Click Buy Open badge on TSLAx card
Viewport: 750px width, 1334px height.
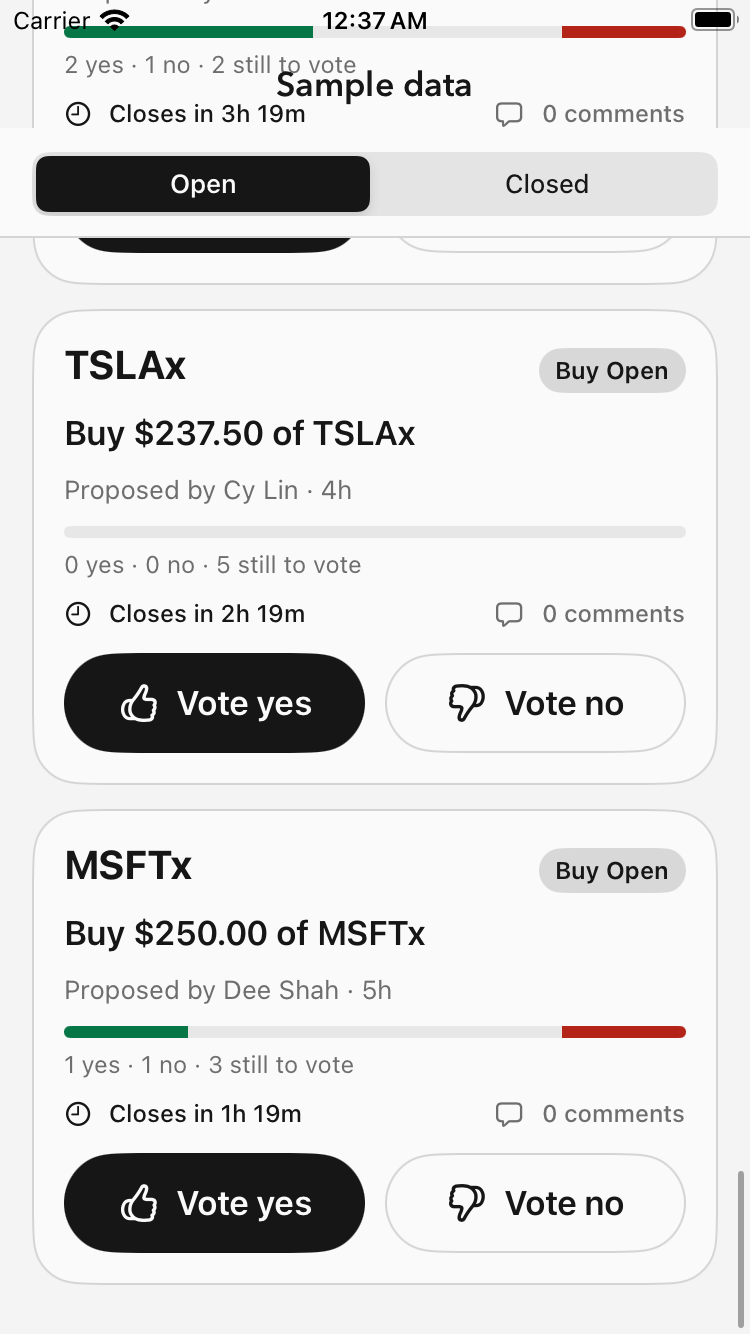[x=612, y=371]
